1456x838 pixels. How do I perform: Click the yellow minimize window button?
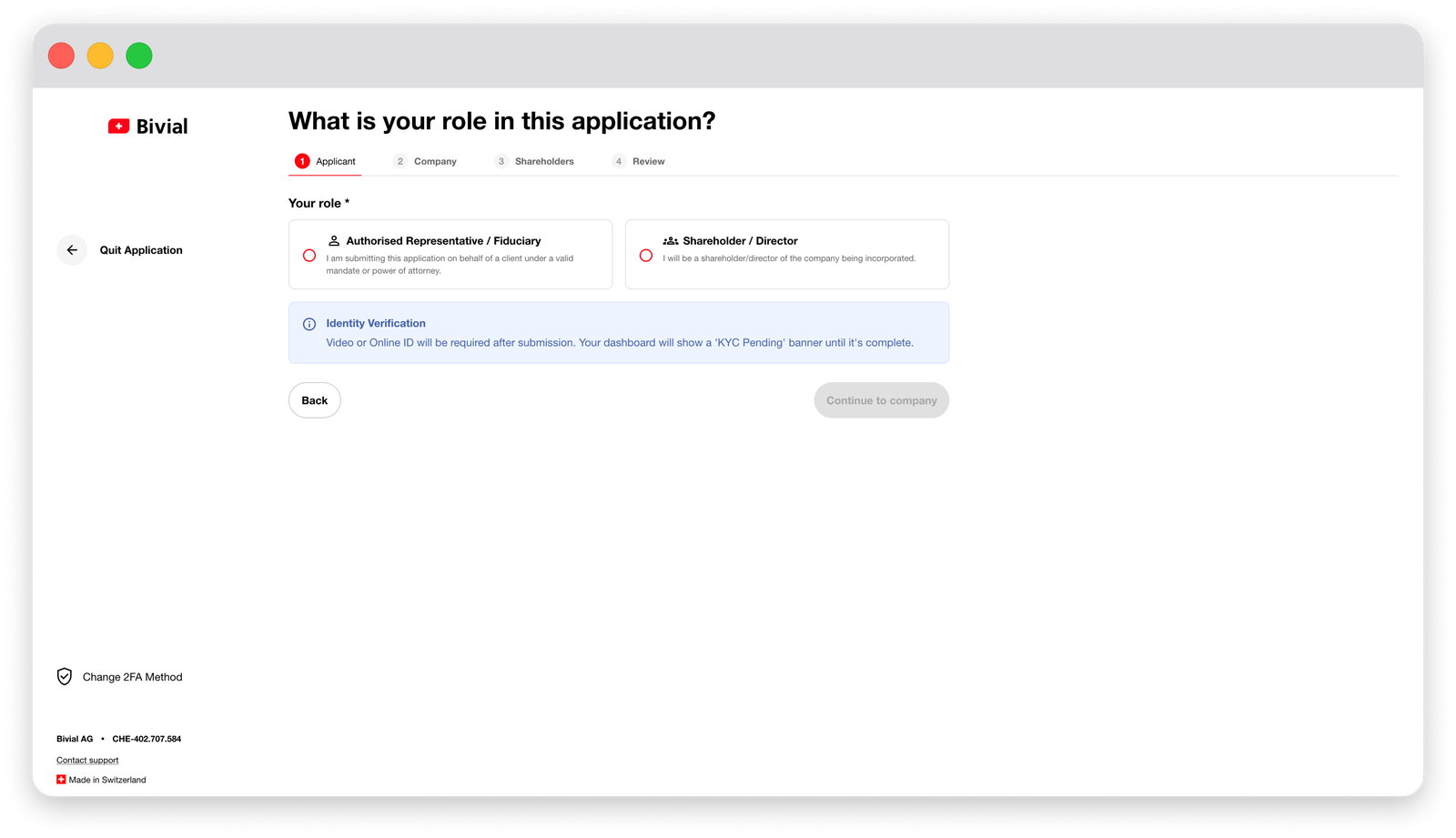pyautogui.click(x=100, y=56)
